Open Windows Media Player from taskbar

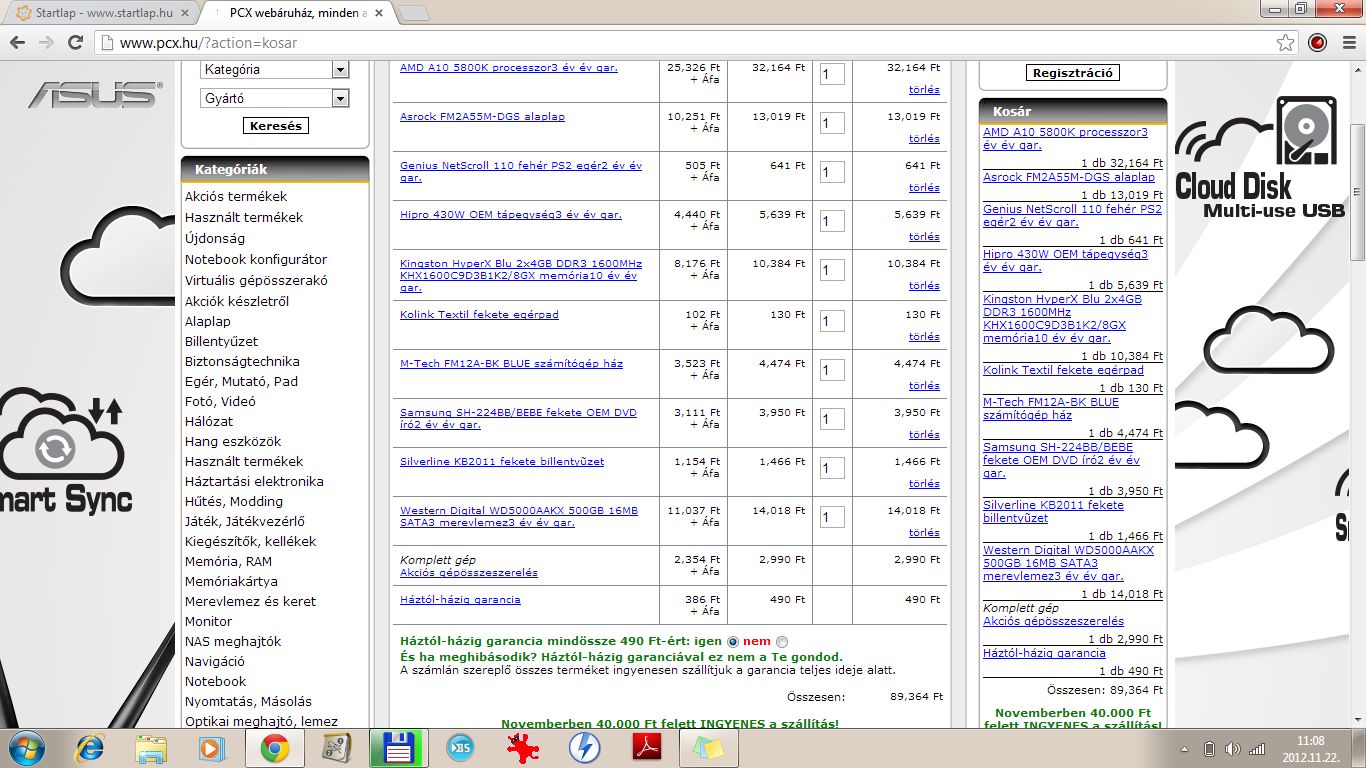(x=212, y=748)
